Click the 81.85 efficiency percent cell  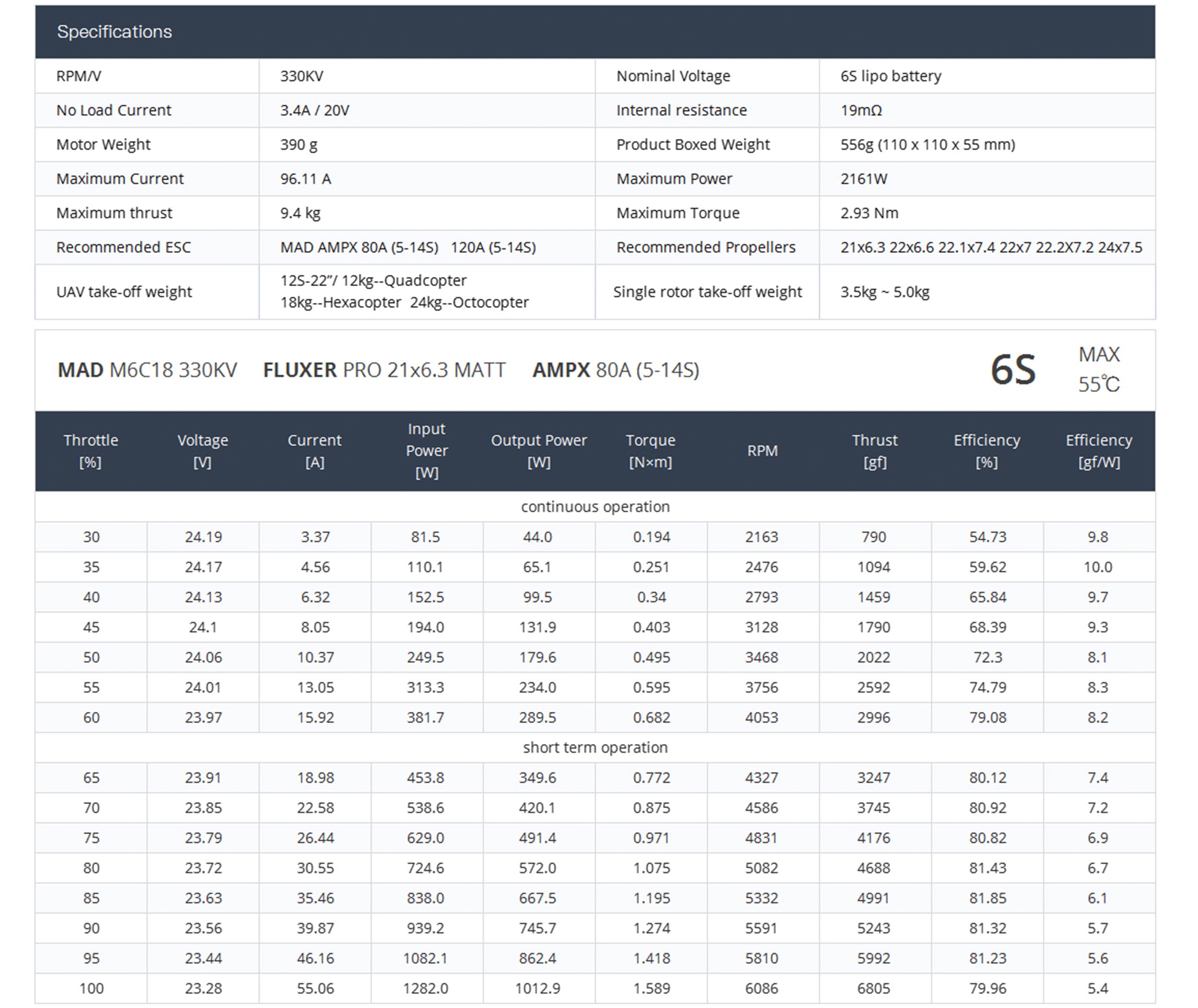tap(987, 898)
